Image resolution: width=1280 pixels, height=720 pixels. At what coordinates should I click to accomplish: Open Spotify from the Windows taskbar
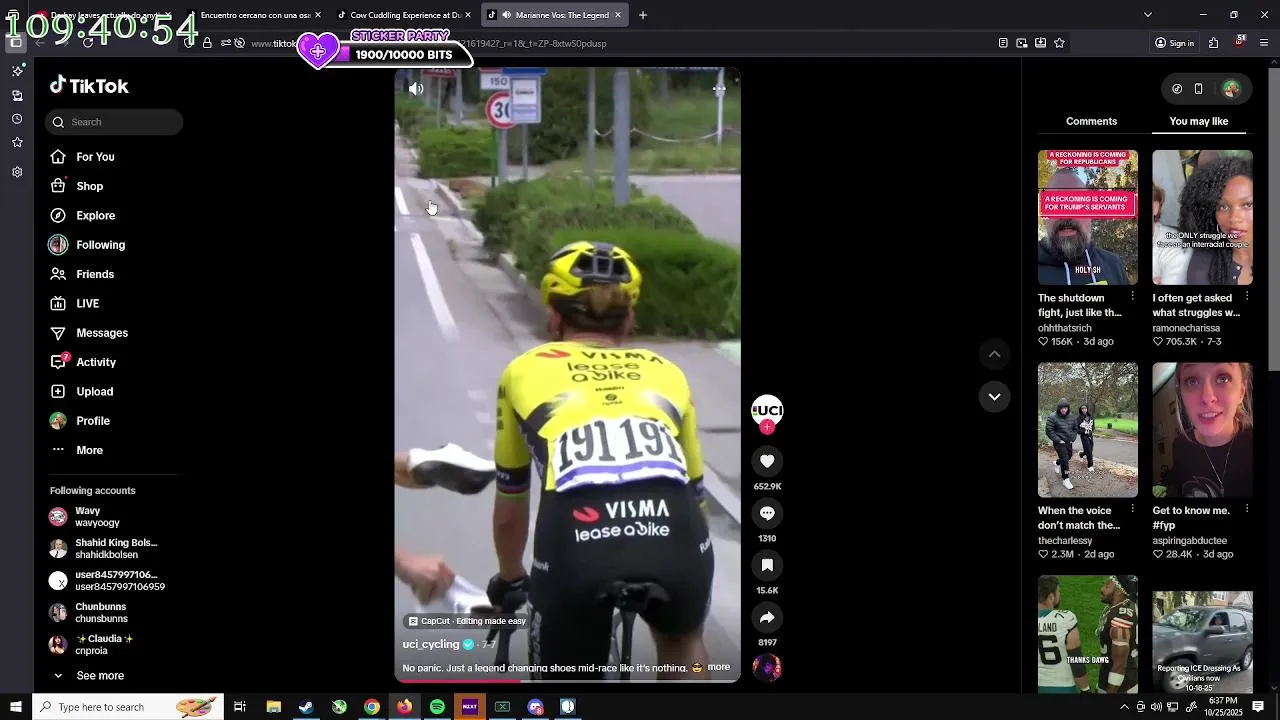[x=437, y=707]
